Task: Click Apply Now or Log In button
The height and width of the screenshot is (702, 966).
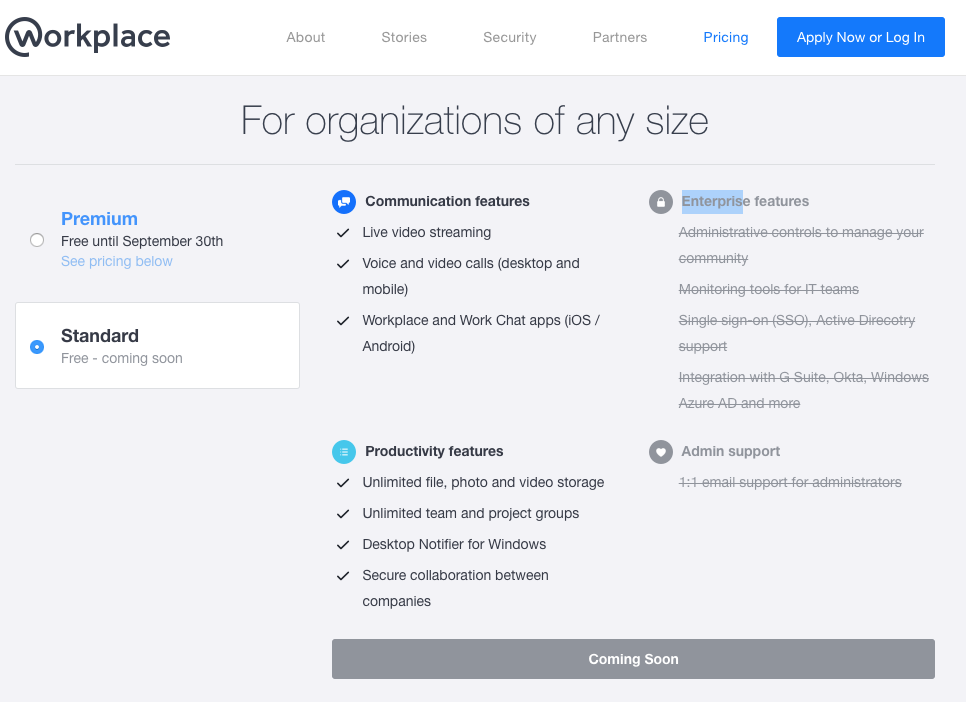Action: [x=861, y=37]
